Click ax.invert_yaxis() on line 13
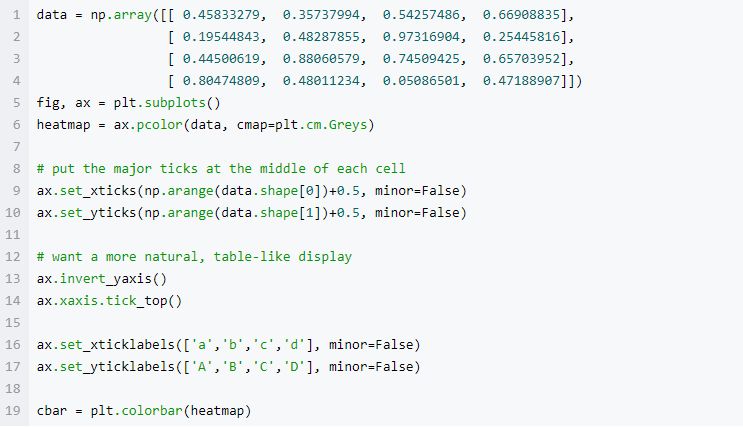This screenshot has width=743, height=427. [102, 279]
